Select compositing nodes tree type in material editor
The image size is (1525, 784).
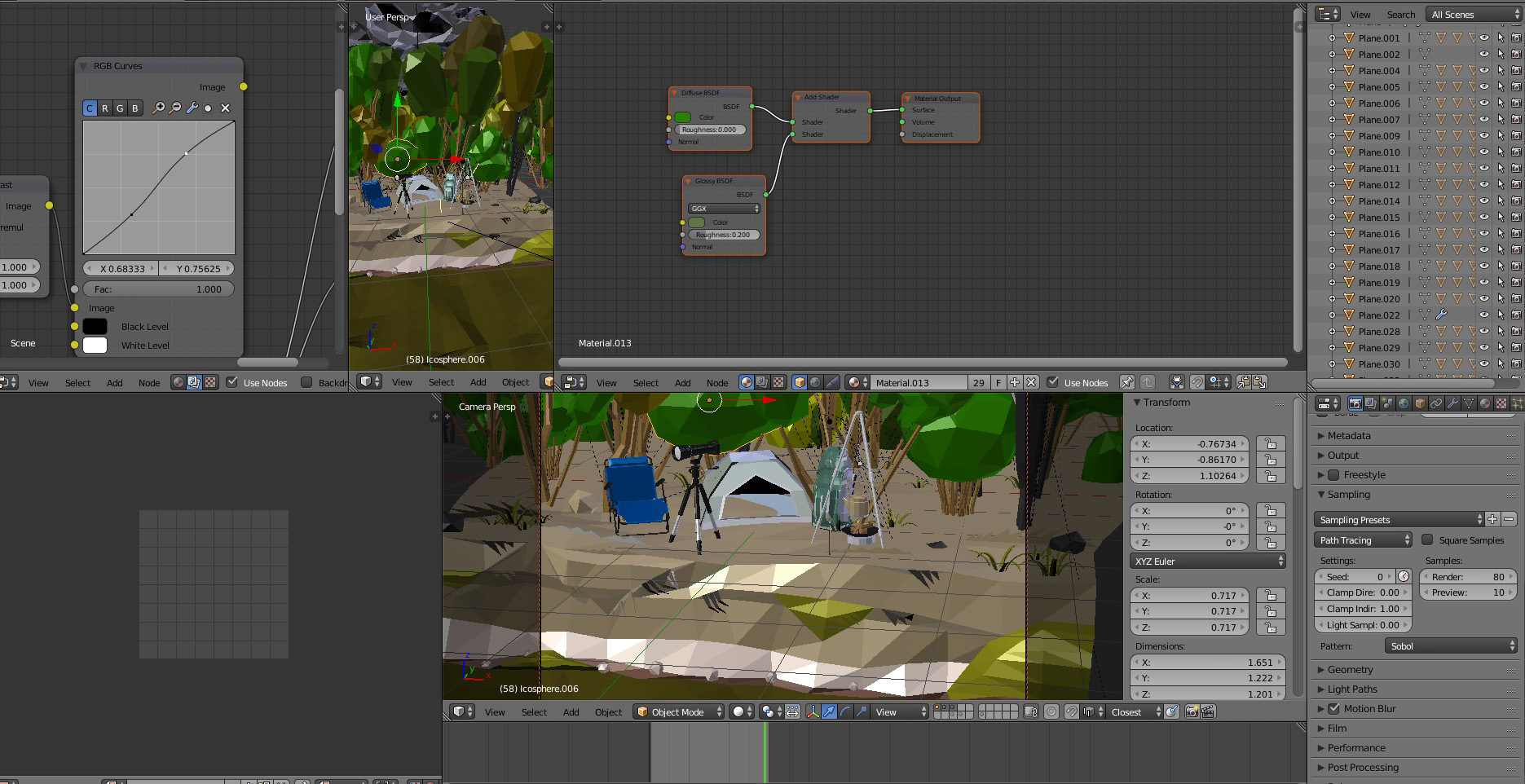click(762, 382)
